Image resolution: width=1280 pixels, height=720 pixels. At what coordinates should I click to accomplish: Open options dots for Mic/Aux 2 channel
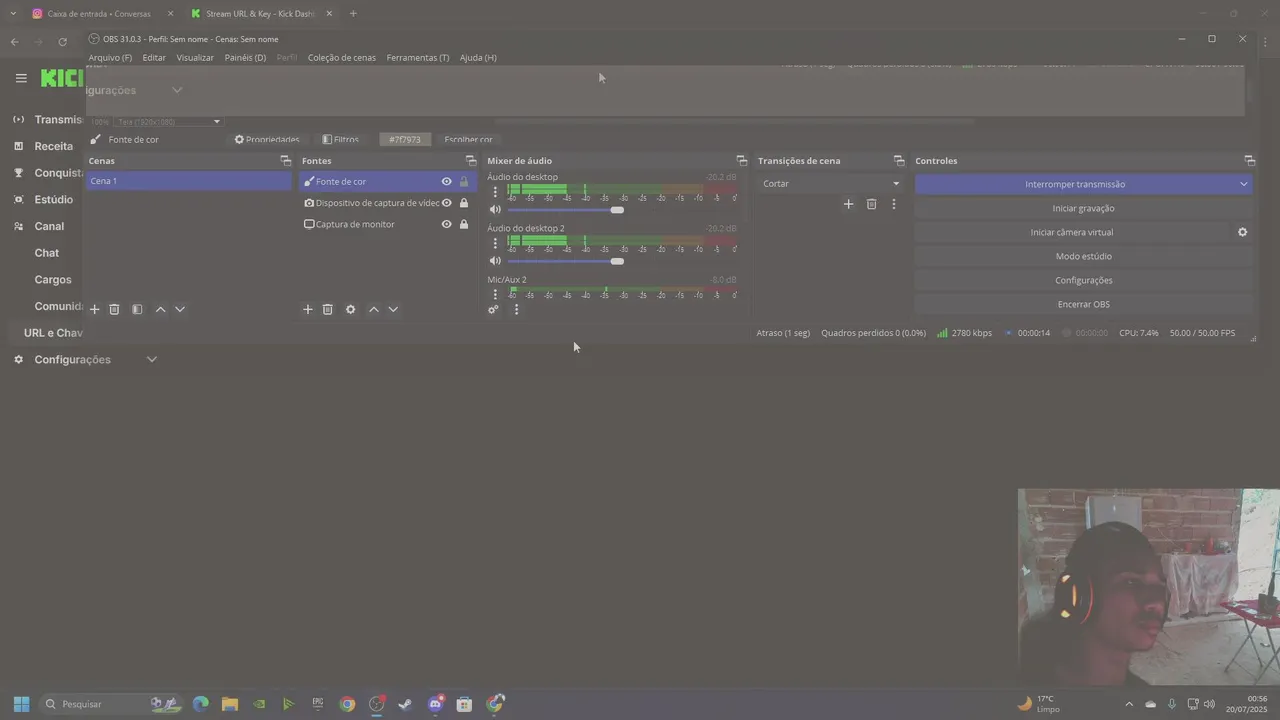(495, 294)
